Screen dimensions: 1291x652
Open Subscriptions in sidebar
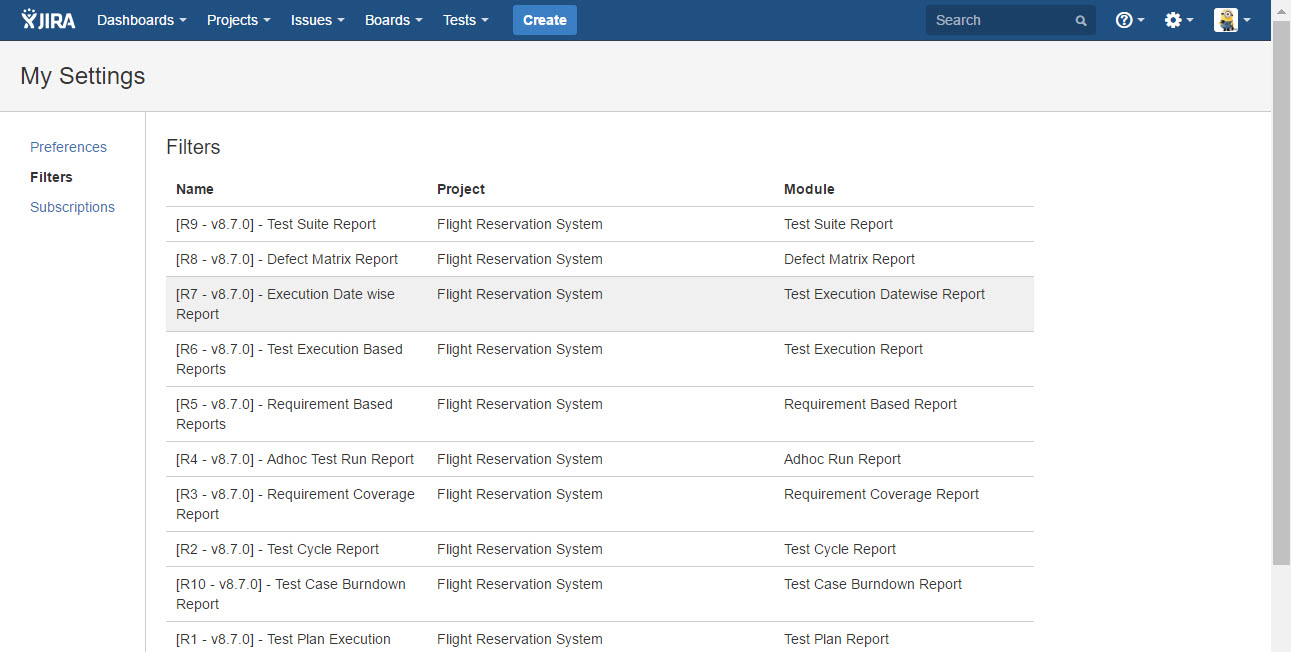click(72, 207)
